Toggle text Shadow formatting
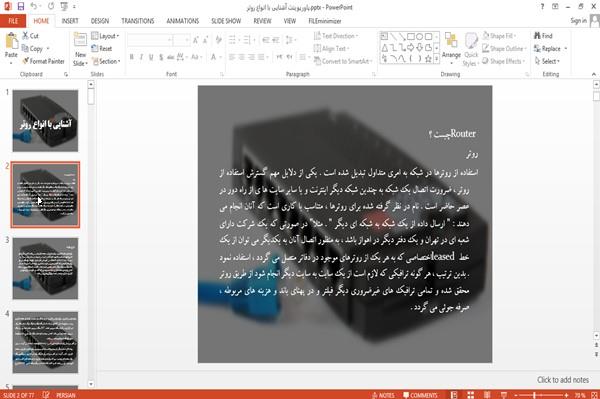600x399 pixels. point(161,57)
